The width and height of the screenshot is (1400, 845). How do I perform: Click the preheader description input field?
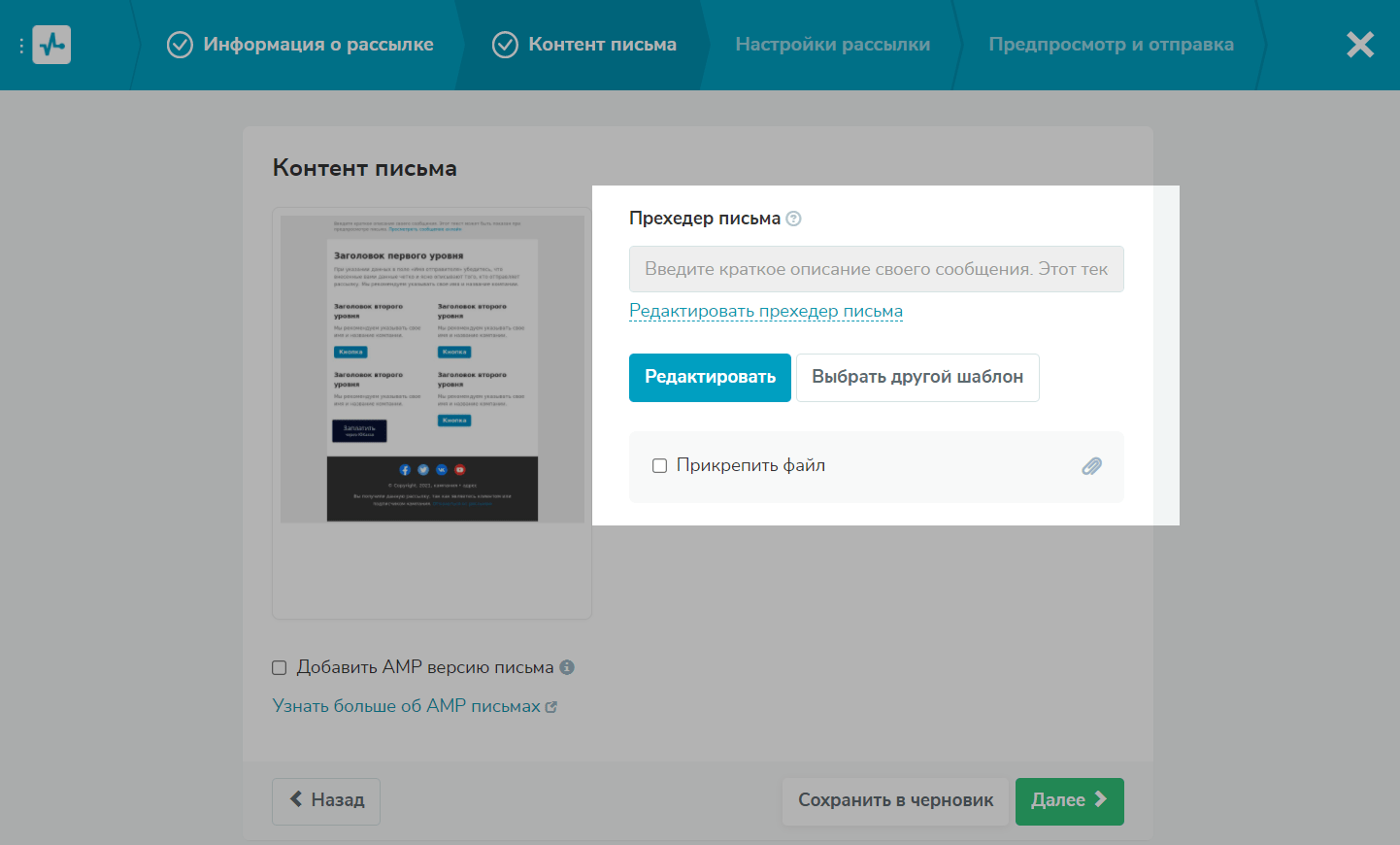pyautogui.click(x=877, y=269)
